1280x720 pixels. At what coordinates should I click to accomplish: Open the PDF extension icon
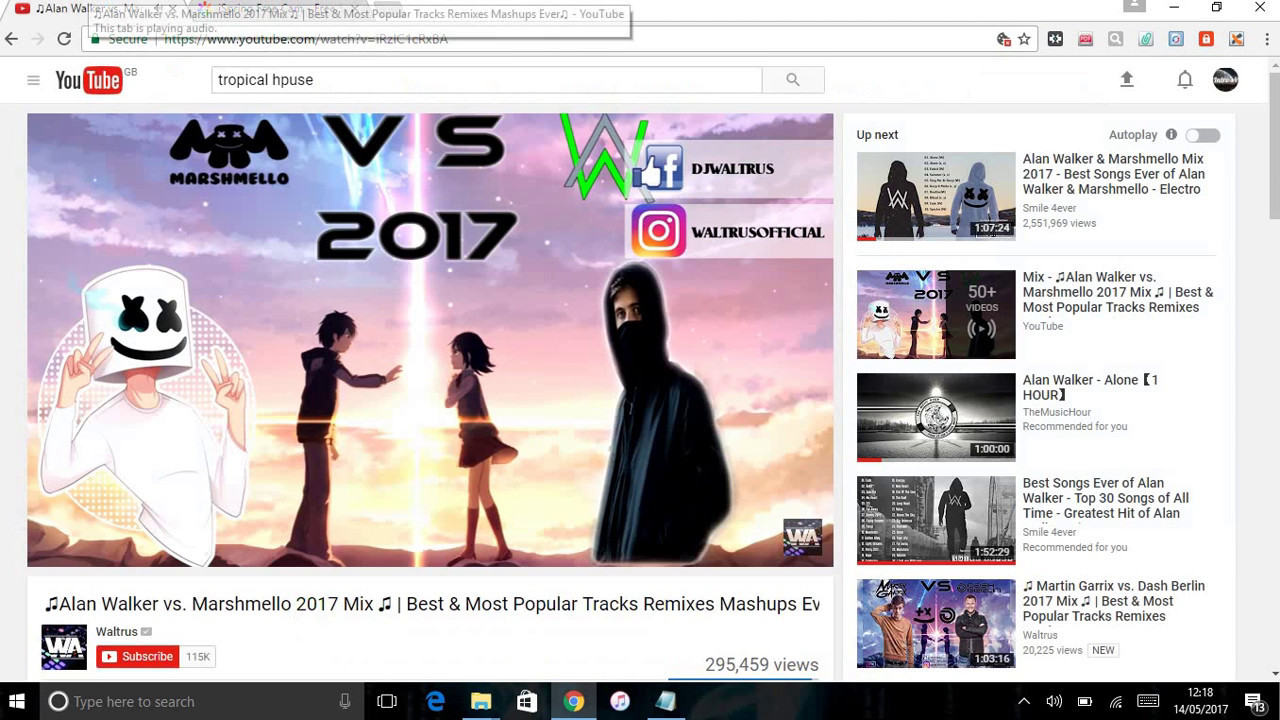1086,39
